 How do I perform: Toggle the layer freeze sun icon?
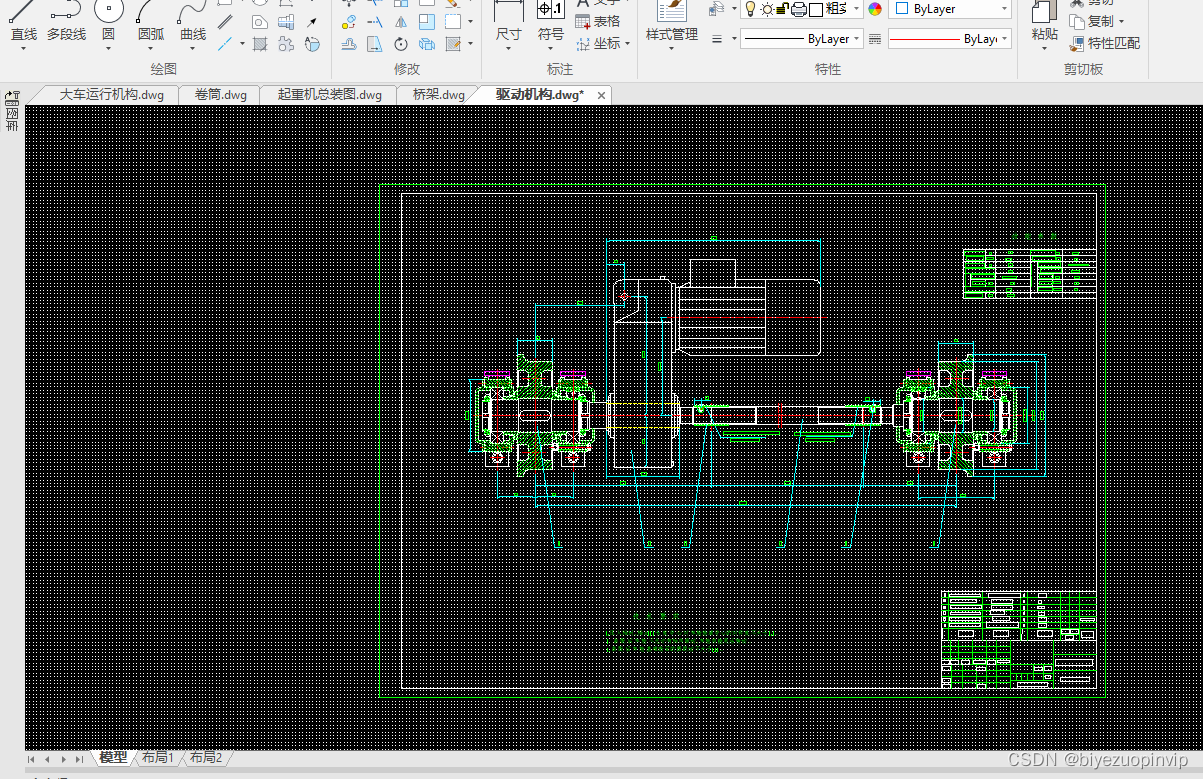tap(767, 9)
